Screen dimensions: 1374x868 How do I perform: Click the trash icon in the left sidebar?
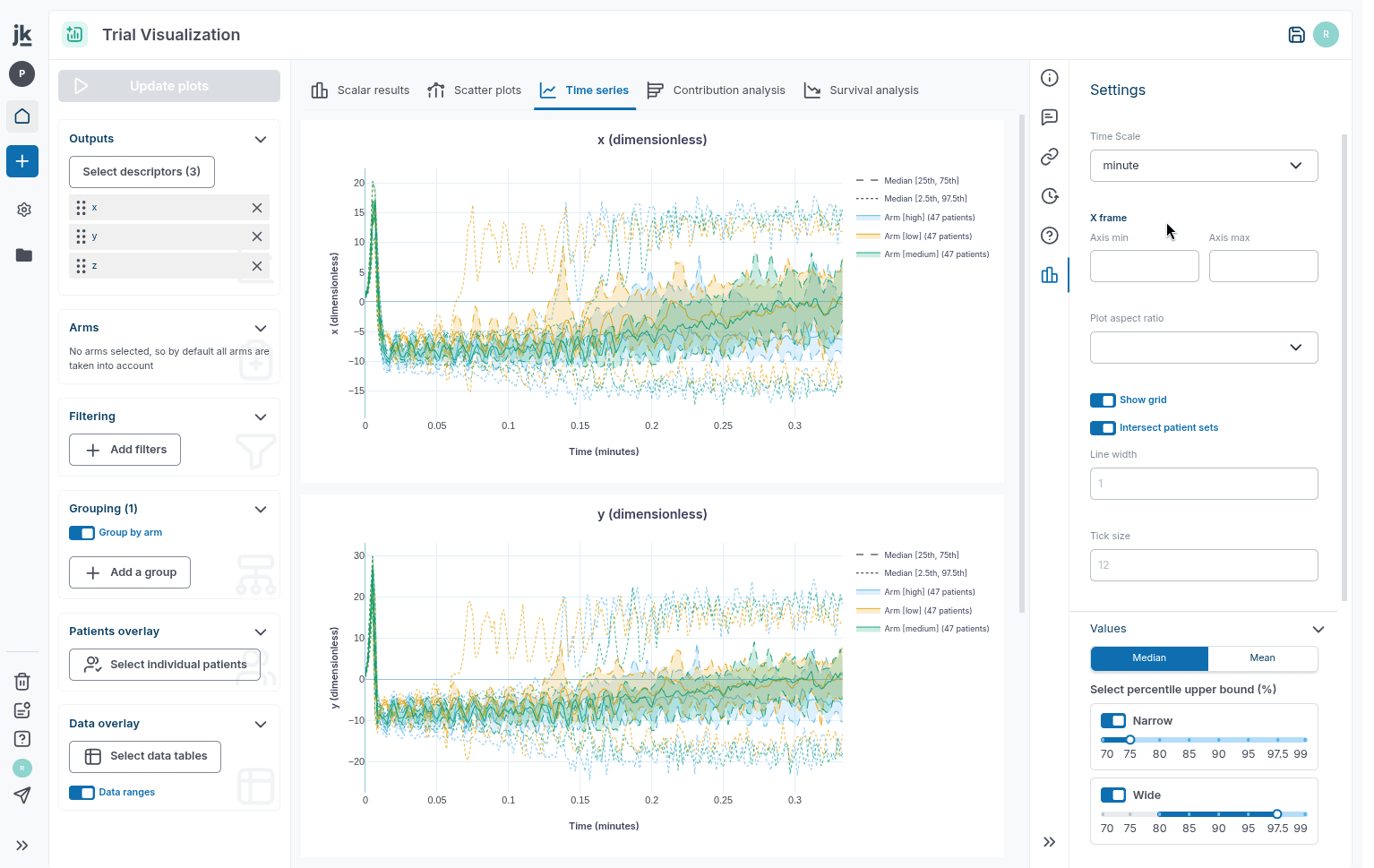[22, 682]
